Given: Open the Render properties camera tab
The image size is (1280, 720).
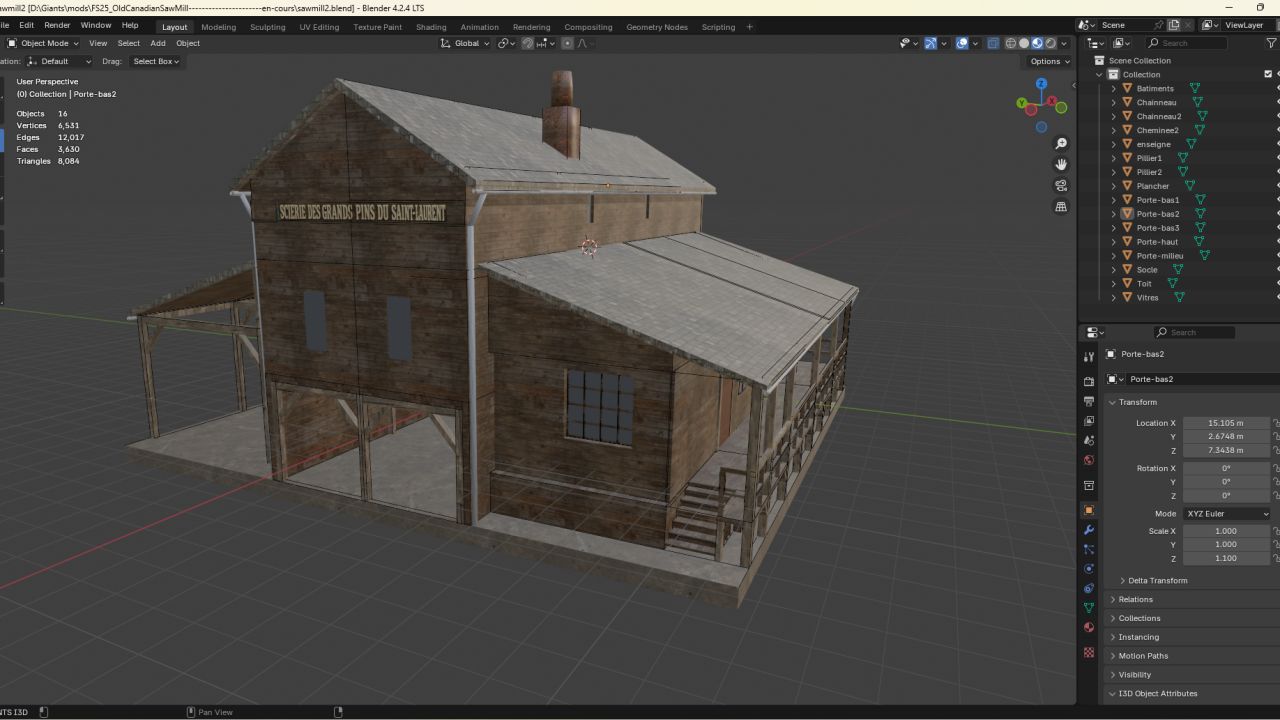Looking at the screenshot, I should point(1089,381).
